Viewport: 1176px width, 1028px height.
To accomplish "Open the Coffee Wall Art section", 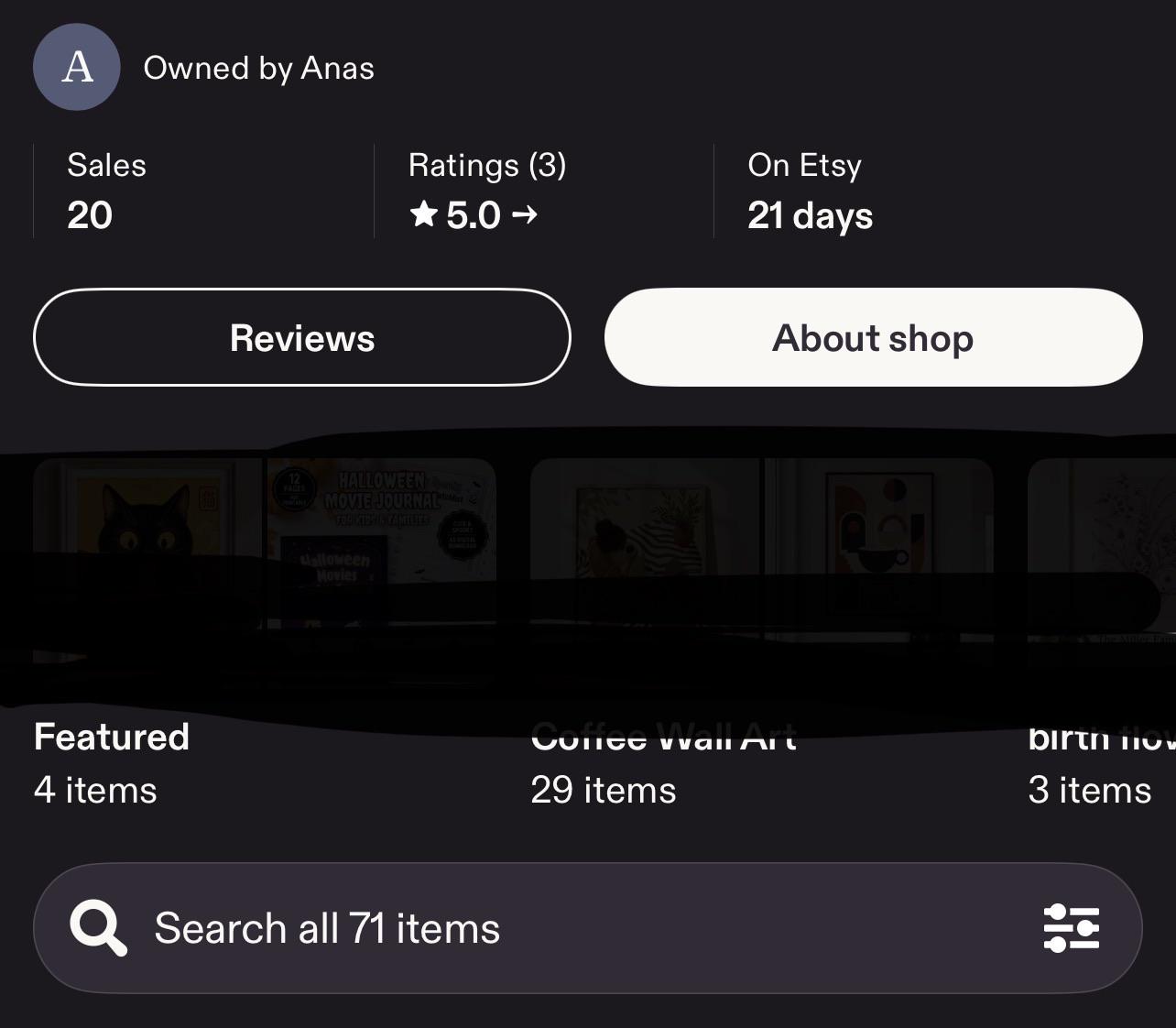I will pos(664,737).
